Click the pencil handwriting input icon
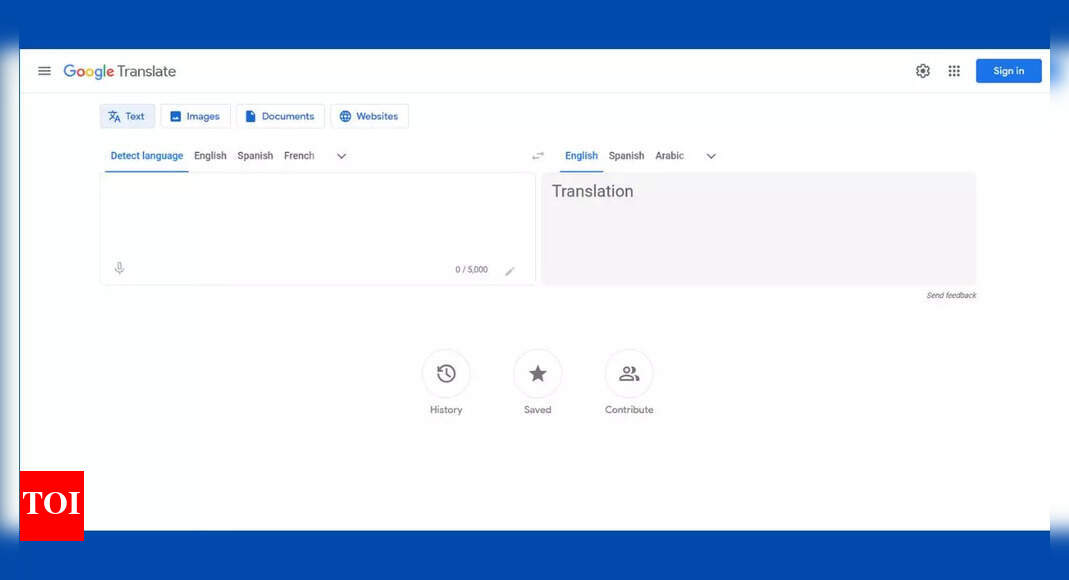 coord(510,271)
